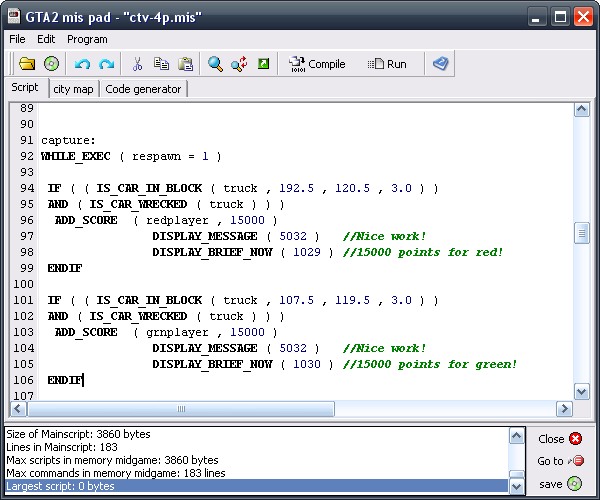Click the value 1029 on line 98

tap(307, 252)
